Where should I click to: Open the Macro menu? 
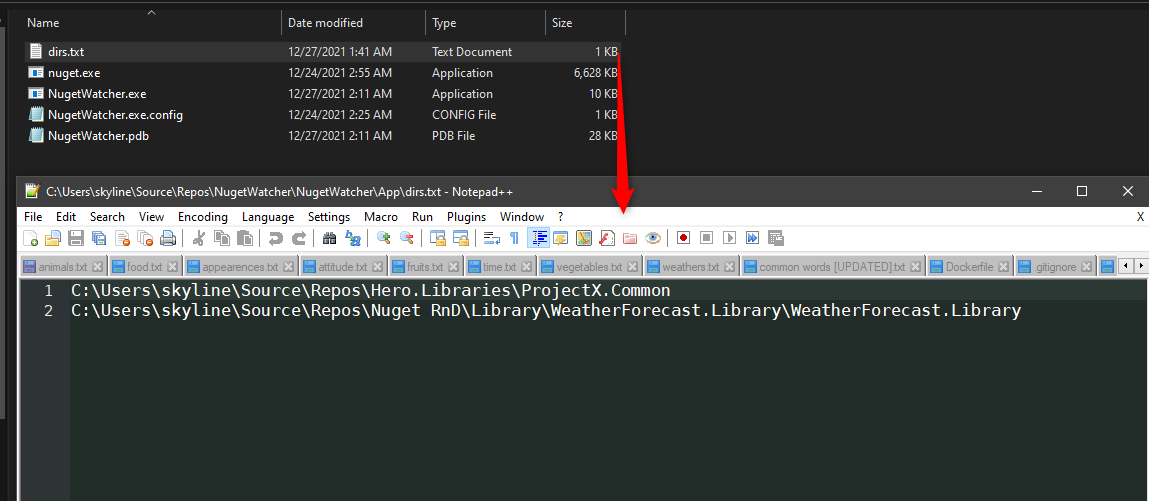pyautogui.click(x=381, y=217)
